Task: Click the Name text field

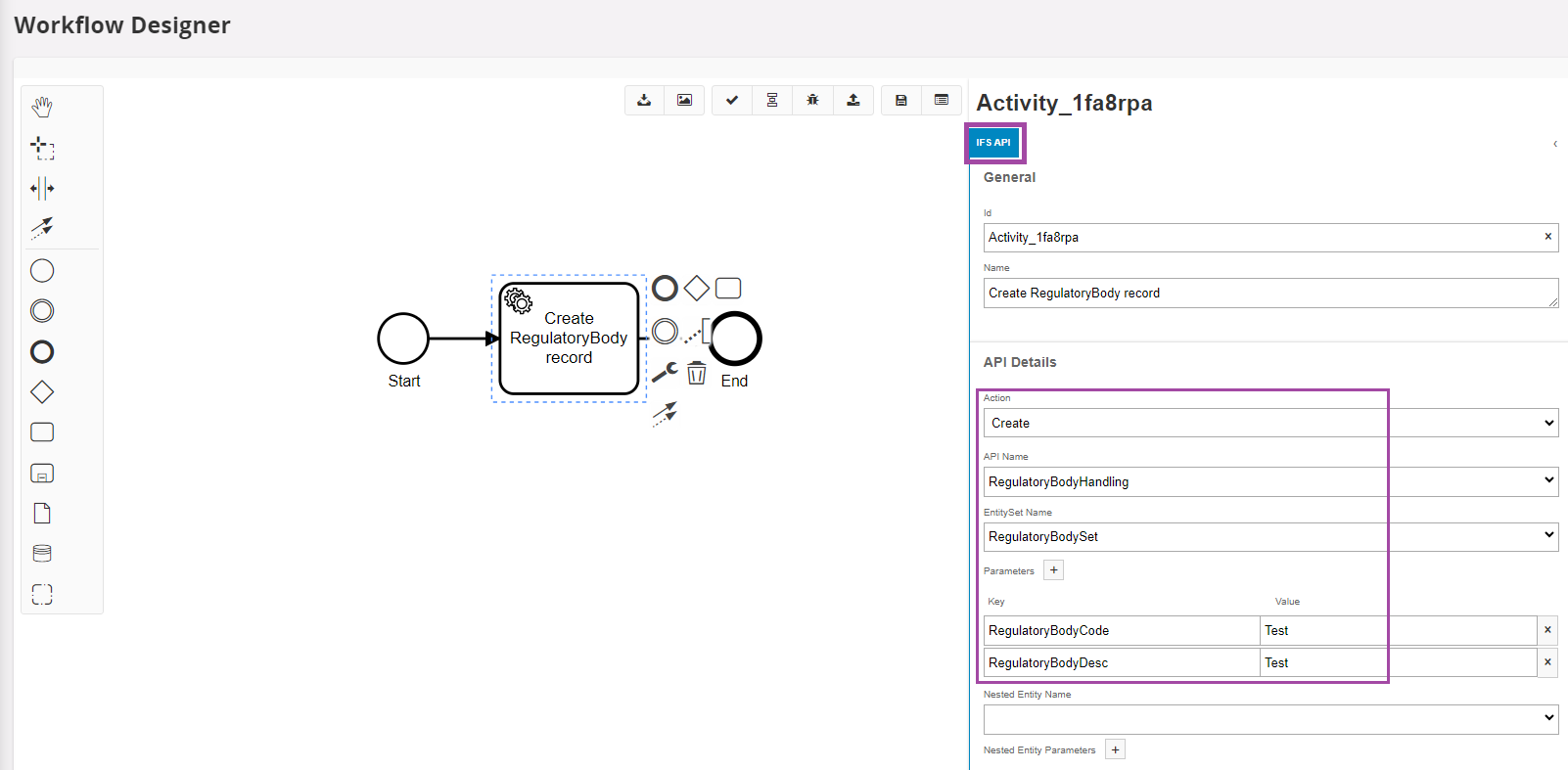Action: tap(1269, 294)
